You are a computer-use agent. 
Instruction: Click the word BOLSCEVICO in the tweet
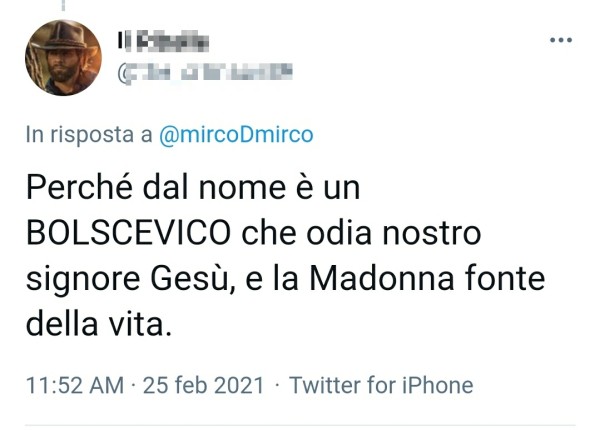click(x=132, y=235)
